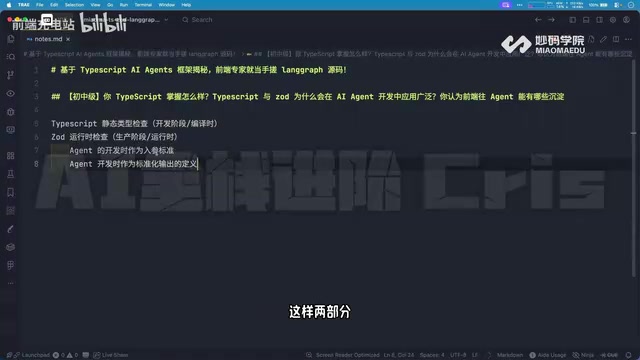Click the grid icon below the bookmark
Image resolution: width=640 pixels, height=360 pixels.
click(11, 211)
